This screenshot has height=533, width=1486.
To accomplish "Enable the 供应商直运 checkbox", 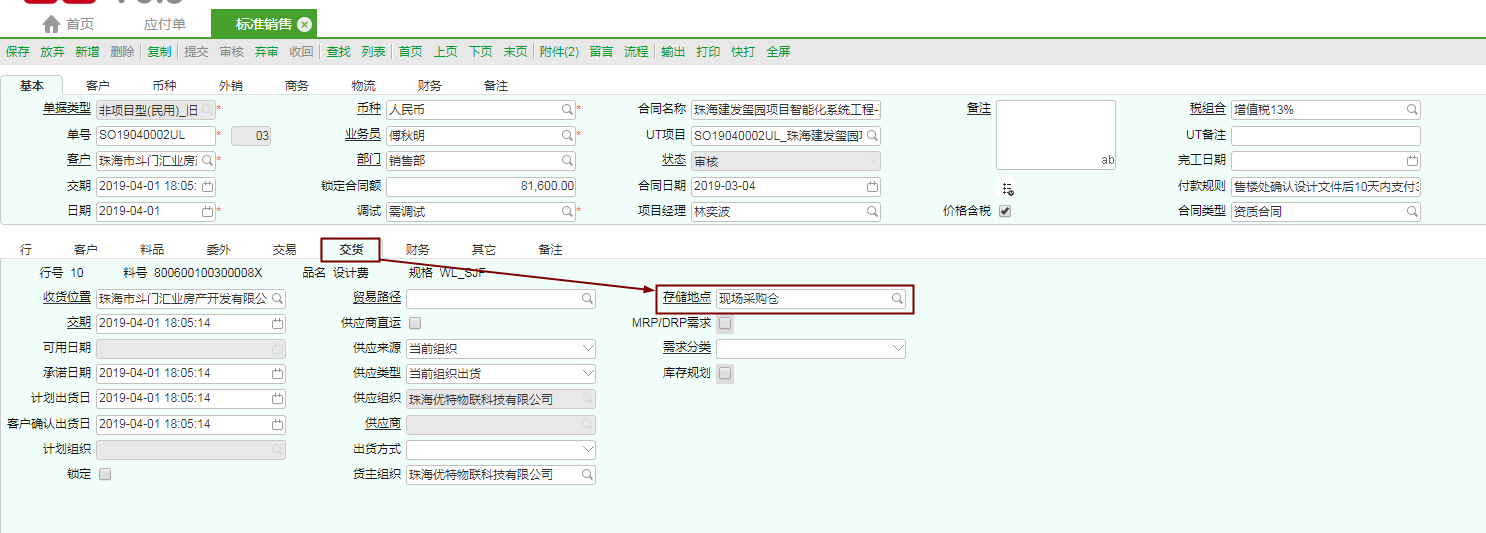I will point(415,323).
